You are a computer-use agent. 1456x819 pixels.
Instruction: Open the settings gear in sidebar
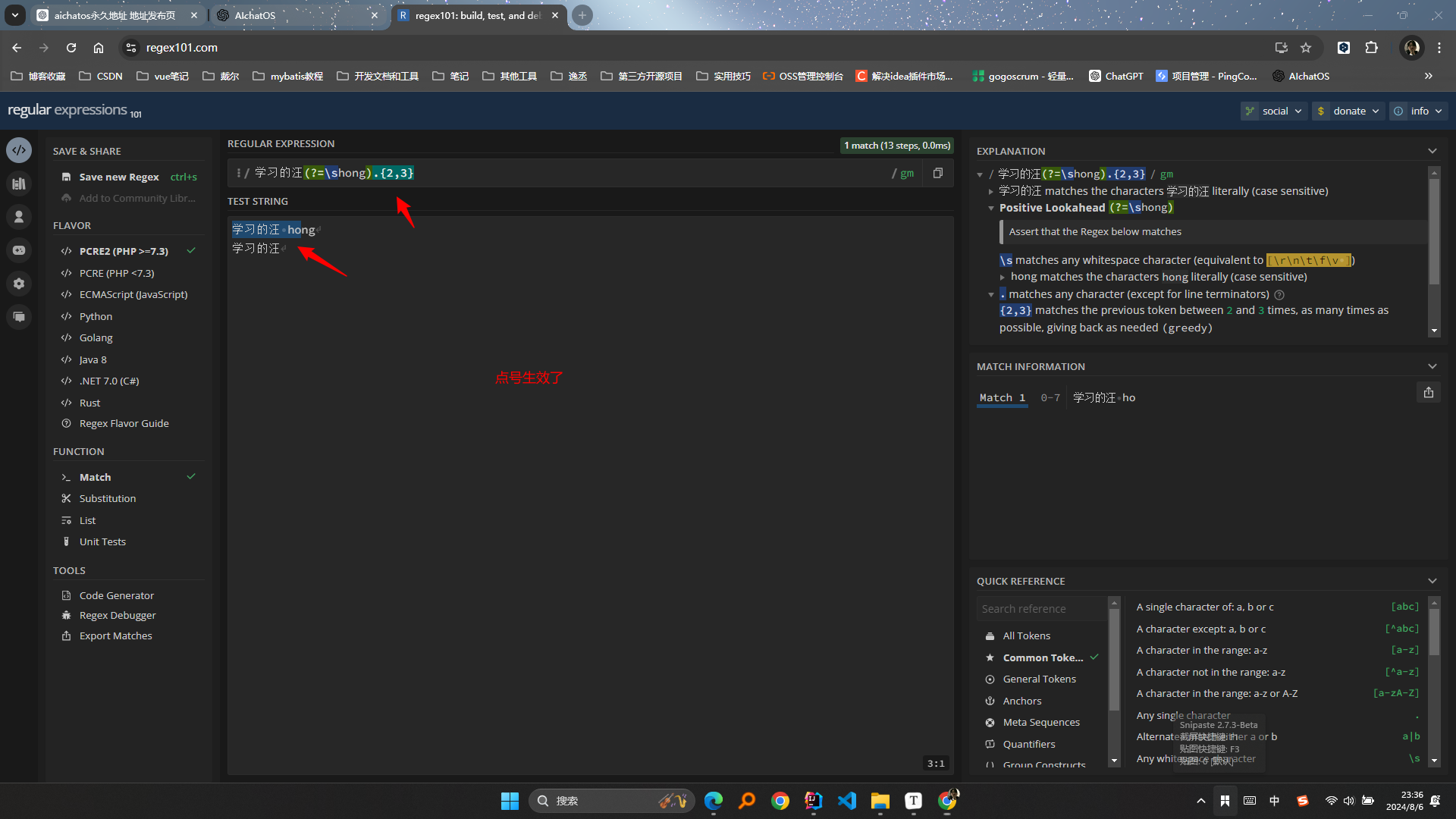coord(19,284)
